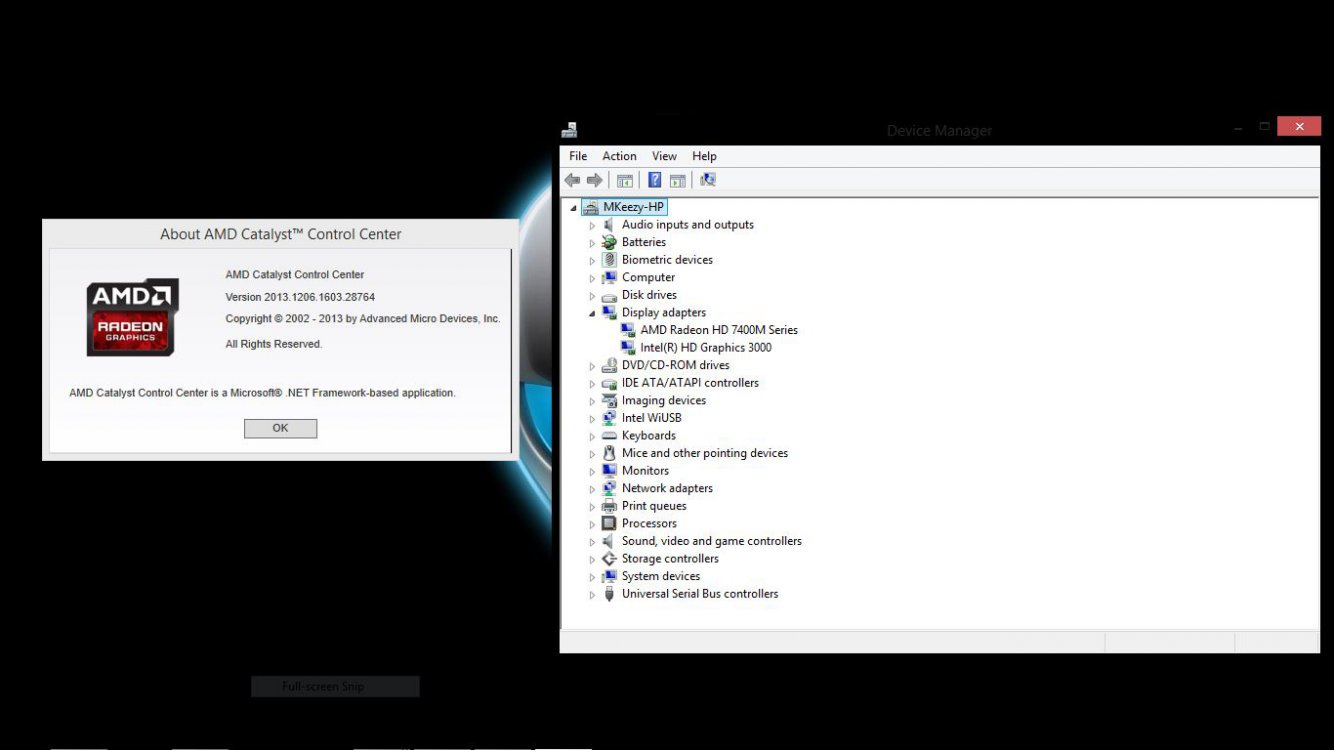Click the DVD/CD-ROM drives category icon
The image size is (1334, 750).
[609, 365]
